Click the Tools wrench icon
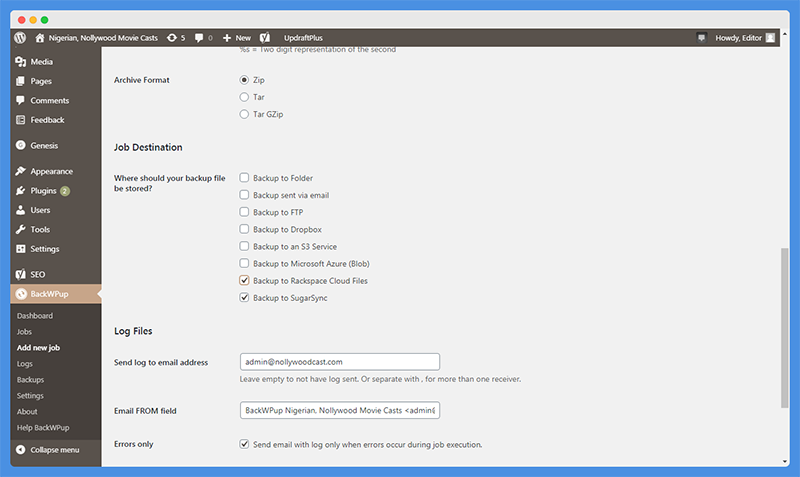The height and width of the screenshot is (477, 800). point(20,230)
